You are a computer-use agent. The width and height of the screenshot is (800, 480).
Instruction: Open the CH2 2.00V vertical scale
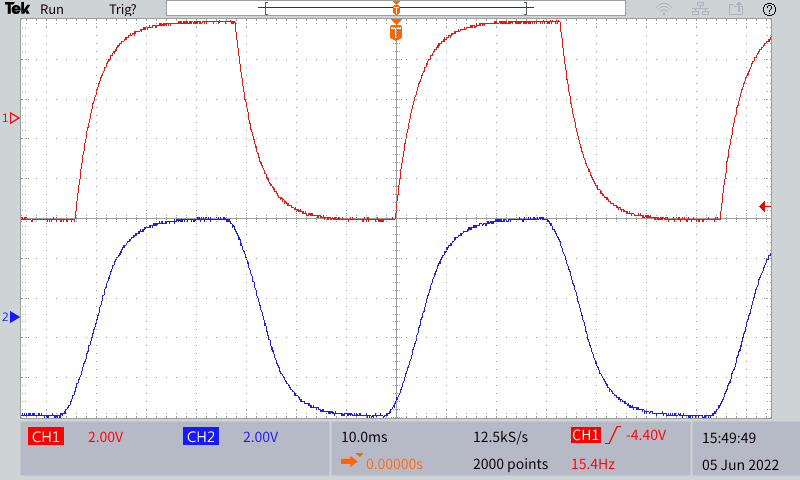(260, 437)
